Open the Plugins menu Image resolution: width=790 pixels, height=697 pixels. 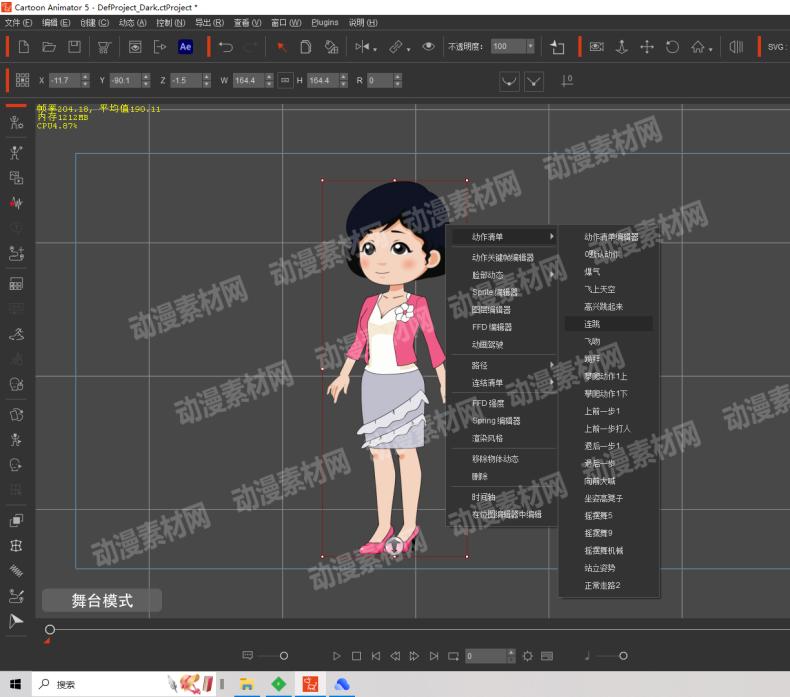coord(324,23)
